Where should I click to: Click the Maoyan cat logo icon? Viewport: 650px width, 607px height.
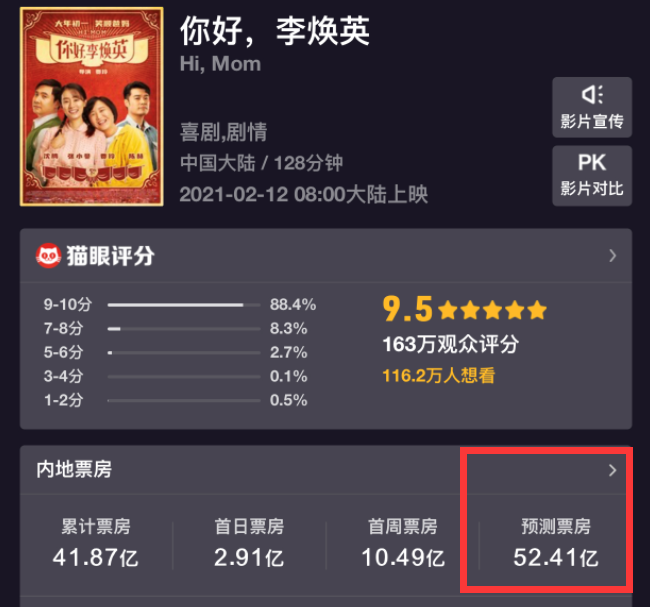[48, 255]
